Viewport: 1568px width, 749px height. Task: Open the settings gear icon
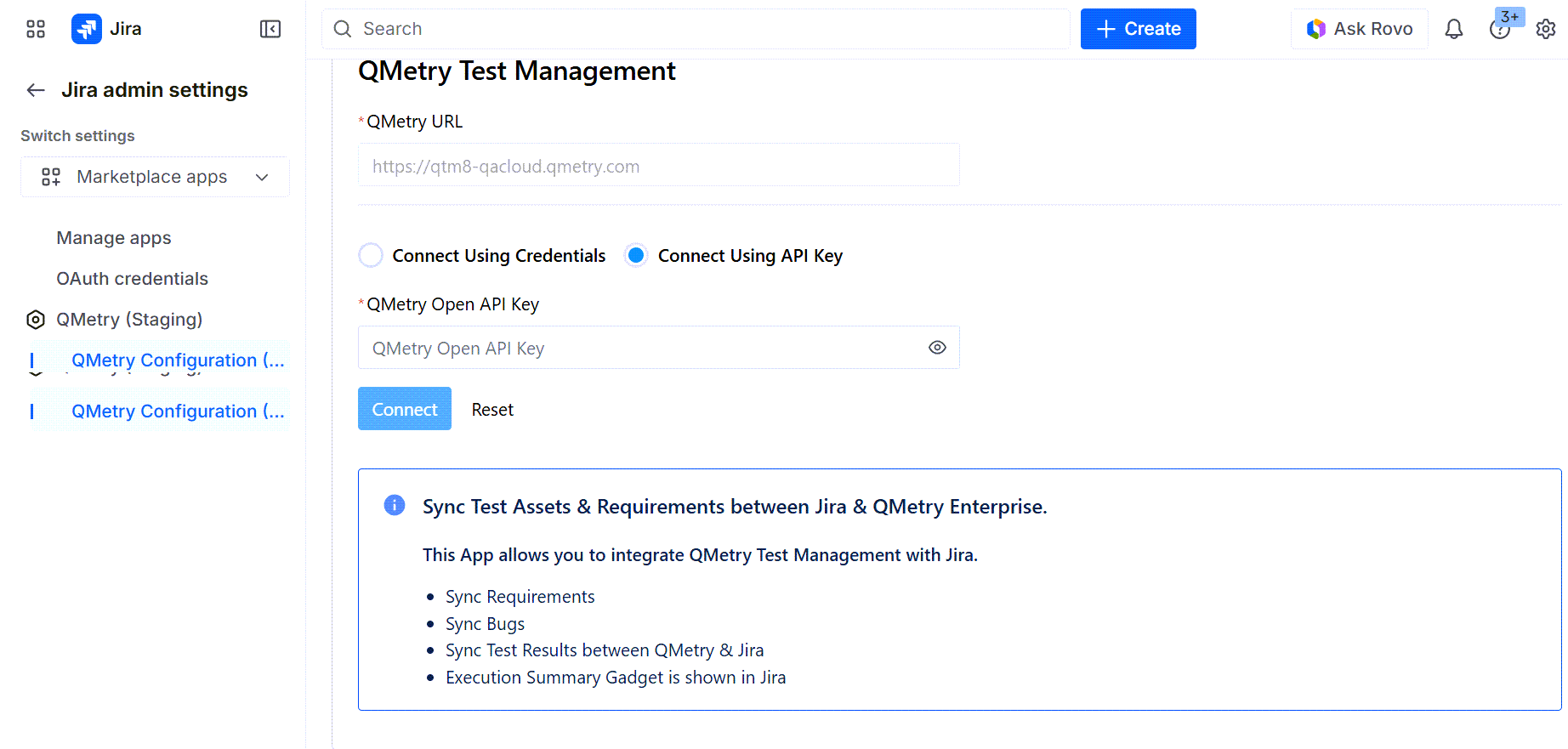point(1546,29)
